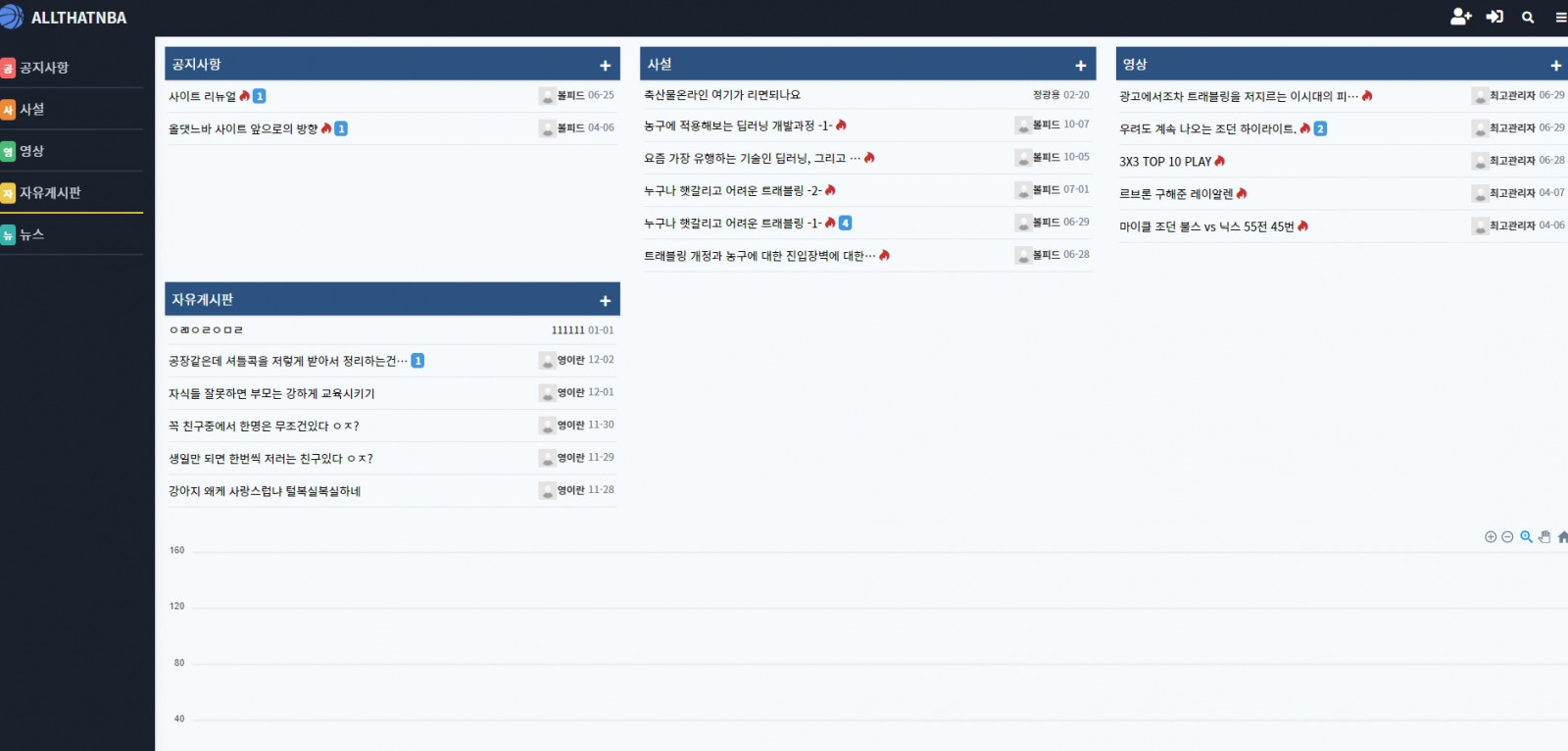
Task: Click the sign-up user-plus icon
Action: pyautogui.click(x=1460, y=17)
